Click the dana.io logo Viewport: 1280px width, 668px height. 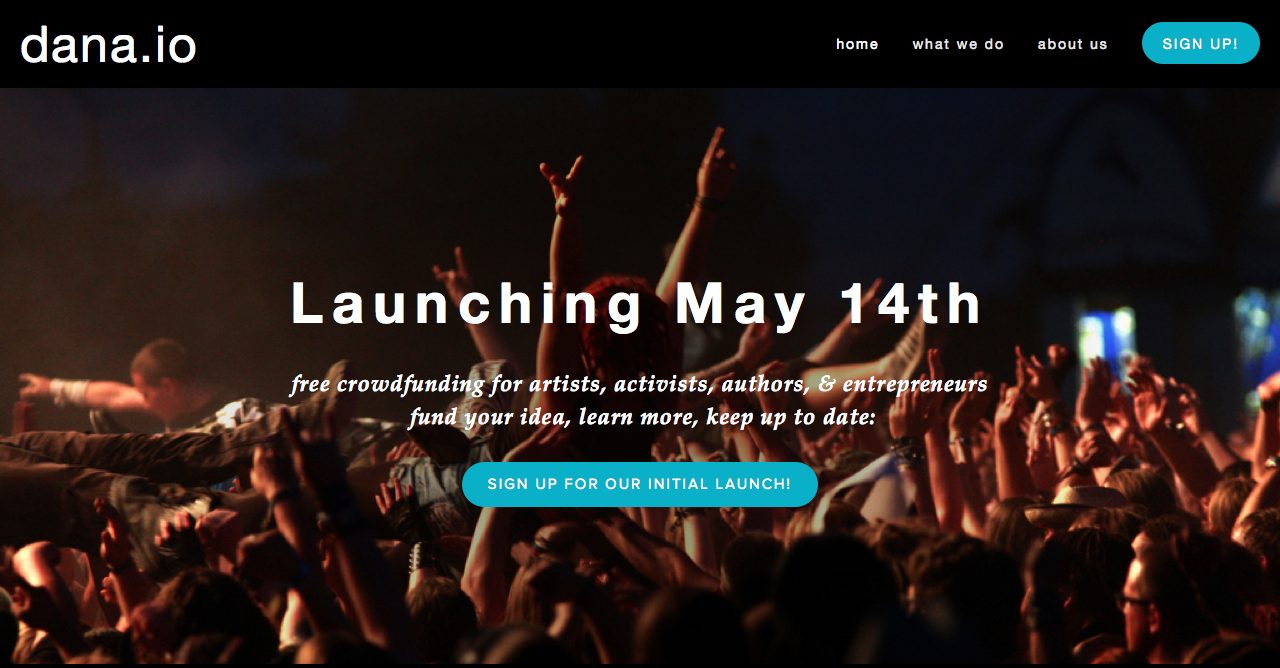pyautogui.click(x=108, y=45)
